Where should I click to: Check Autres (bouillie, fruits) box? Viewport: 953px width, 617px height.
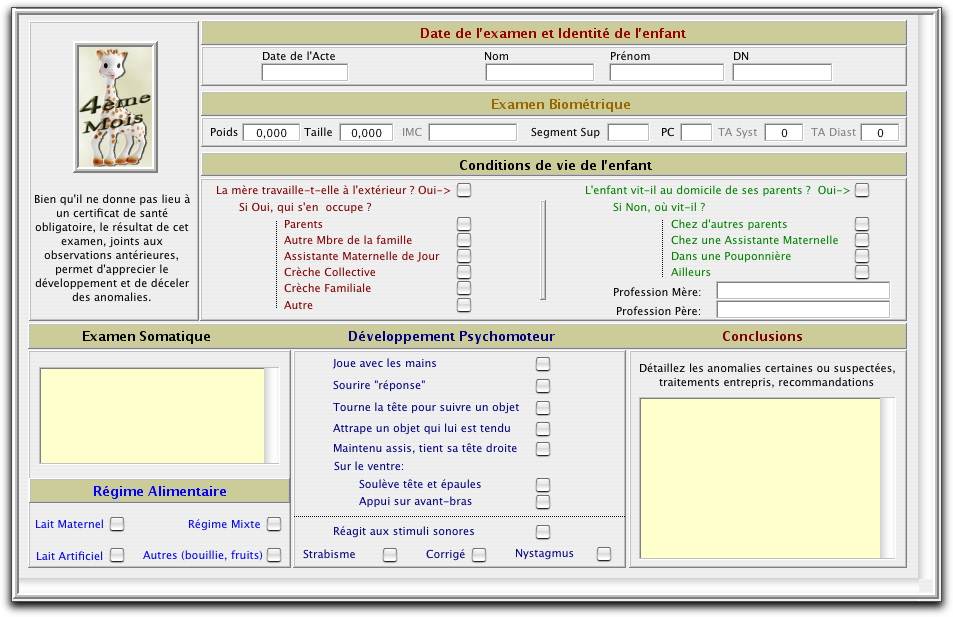274,555
